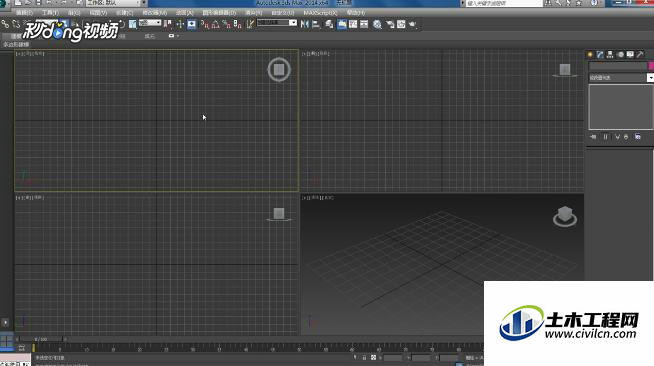
Task: Switch to the Display command panel tab
Action: click(630, 54)
